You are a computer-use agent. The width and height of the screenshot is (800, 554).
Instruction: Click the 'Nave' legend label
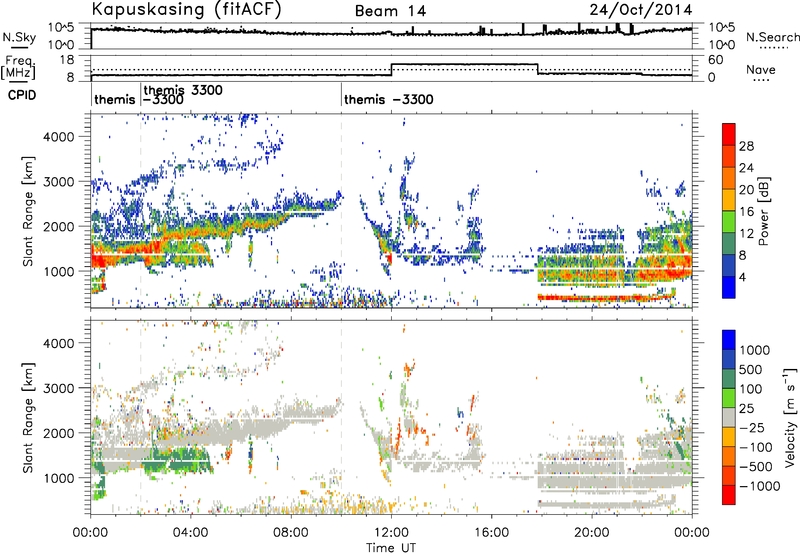tap(760, 70)
